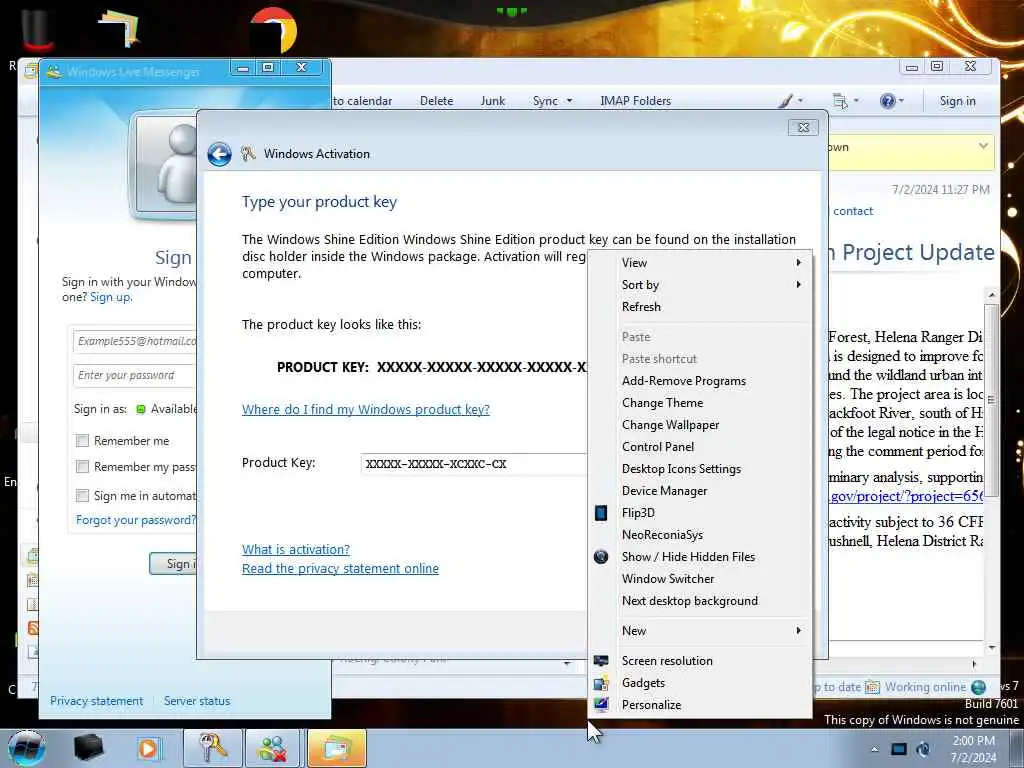
Task: Open the Chrome desktop icon
Action: 274,30
